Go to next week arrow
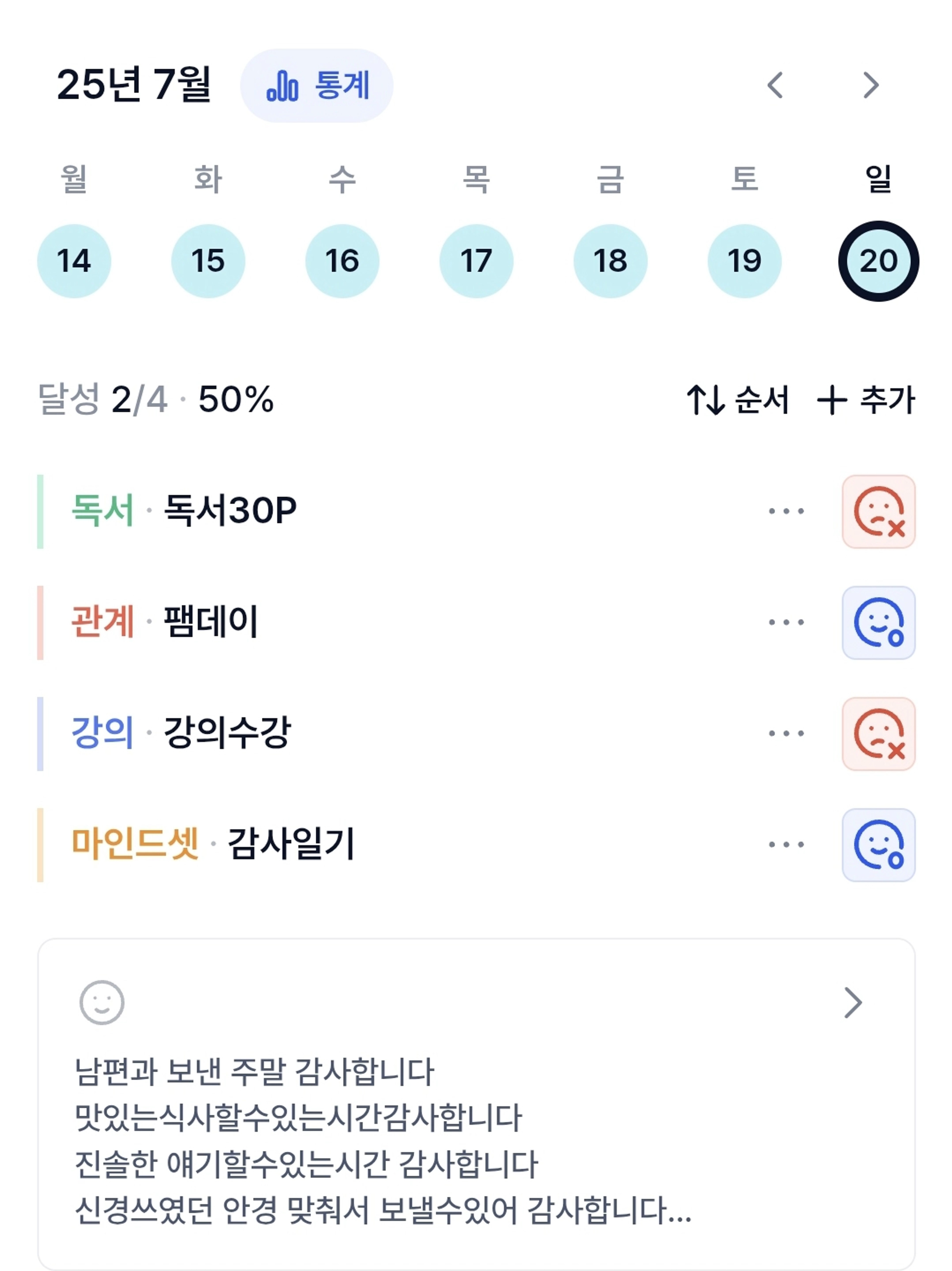952x1271 pixels. 871,86
